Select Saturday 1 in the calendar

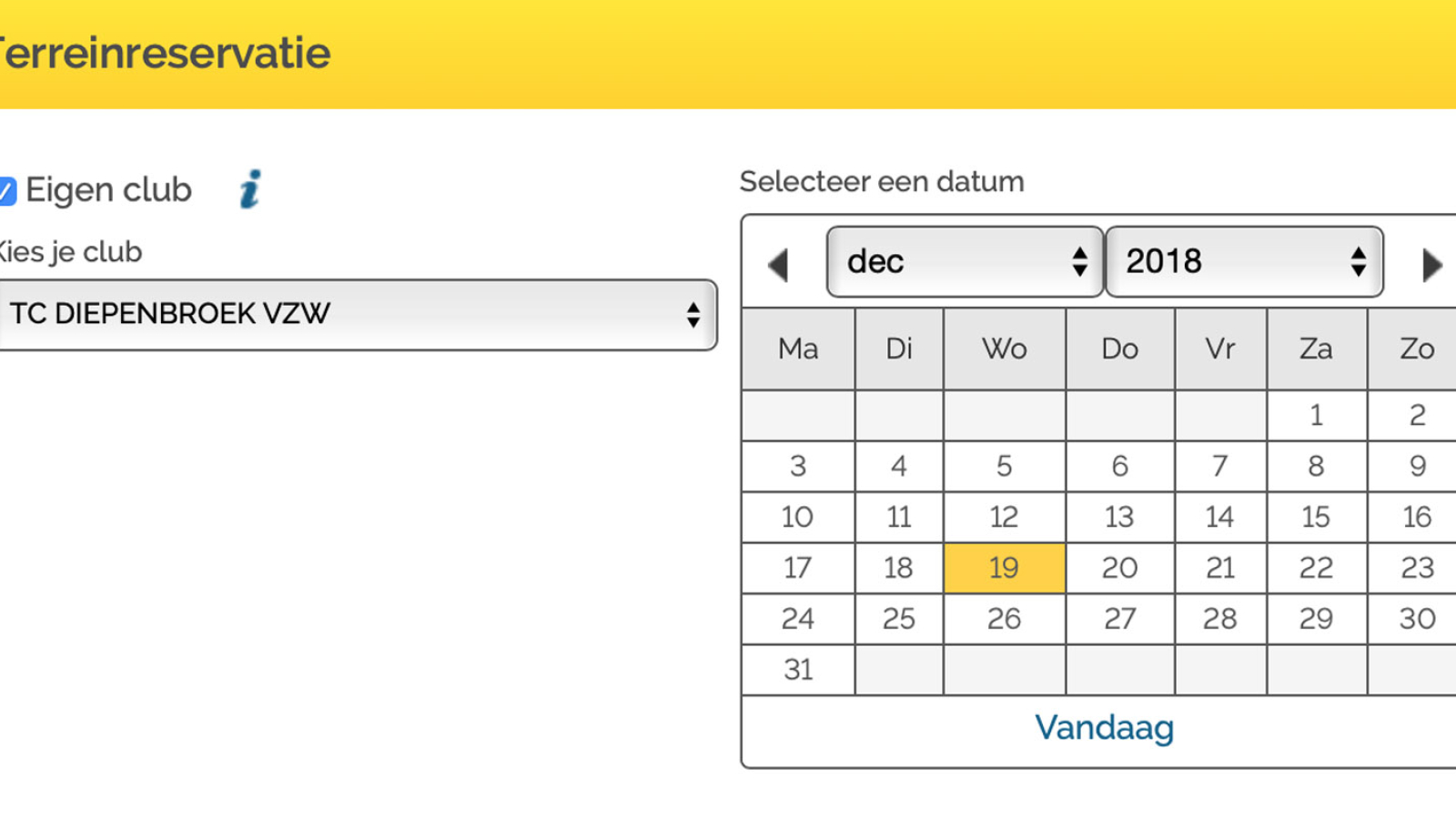click(1317, 415)
